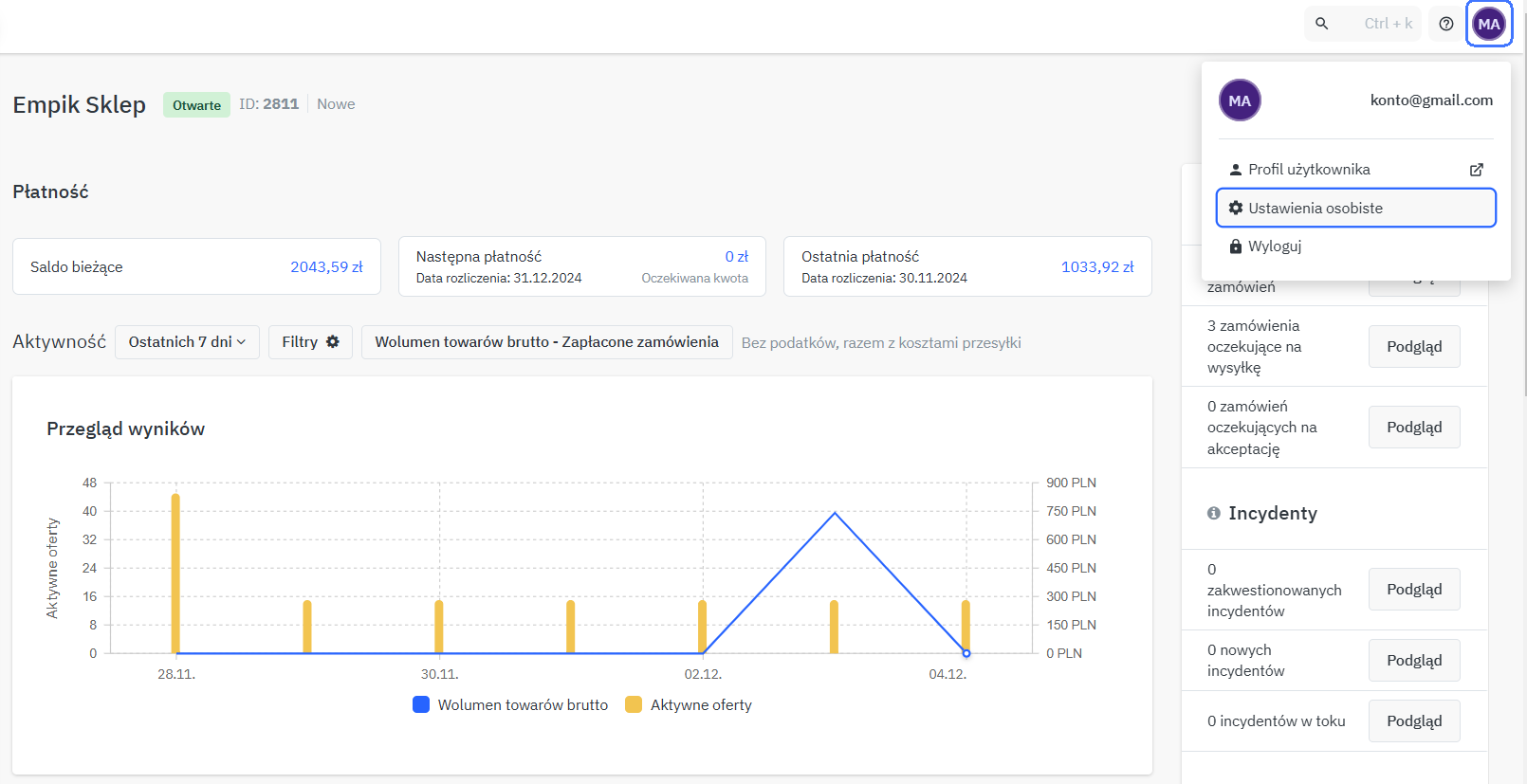Select Wyloguj to log out
The height and width of the screenshot is (784, 1527).
(1275, 246)
